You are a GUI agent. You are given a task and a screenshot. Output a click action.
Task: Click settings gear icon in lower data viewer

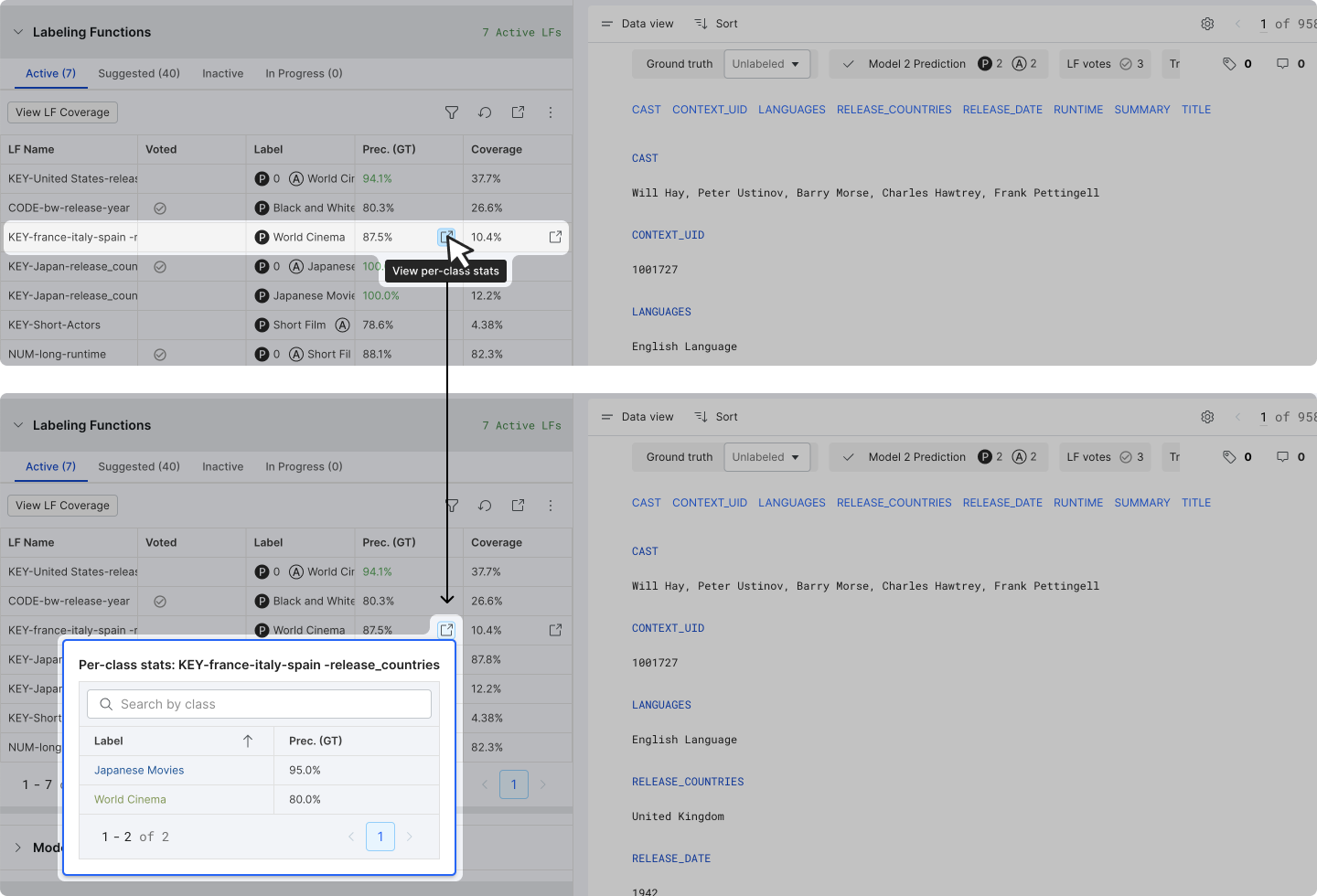[x=1207, y=417]
